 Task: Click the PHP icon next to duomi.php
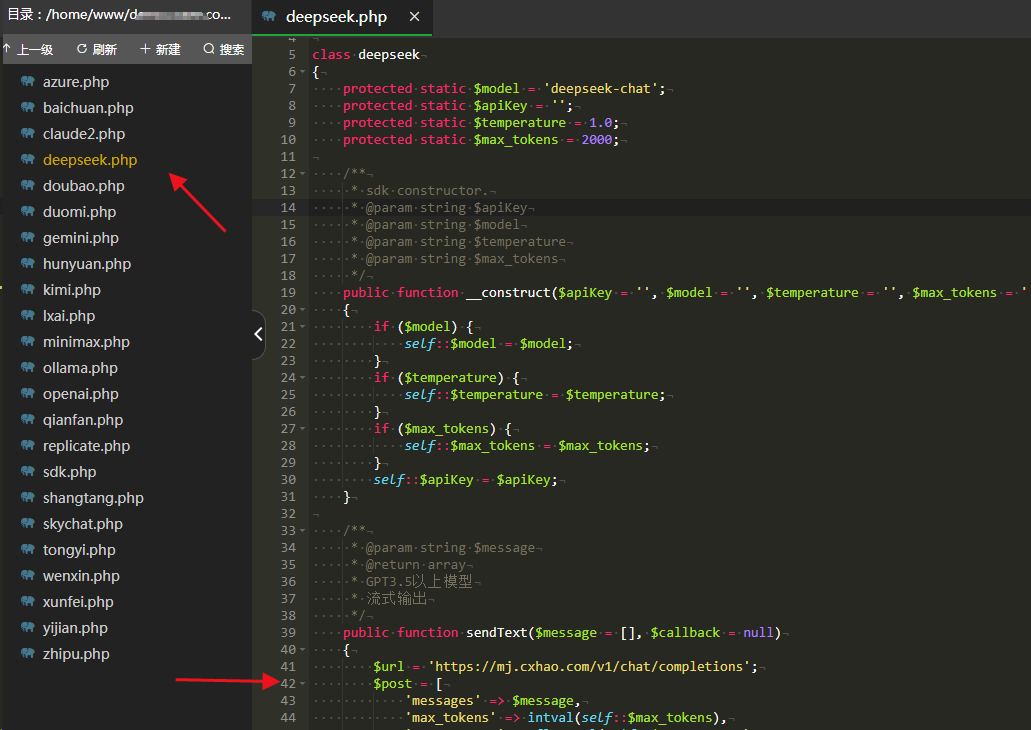[x=28, y=211]
